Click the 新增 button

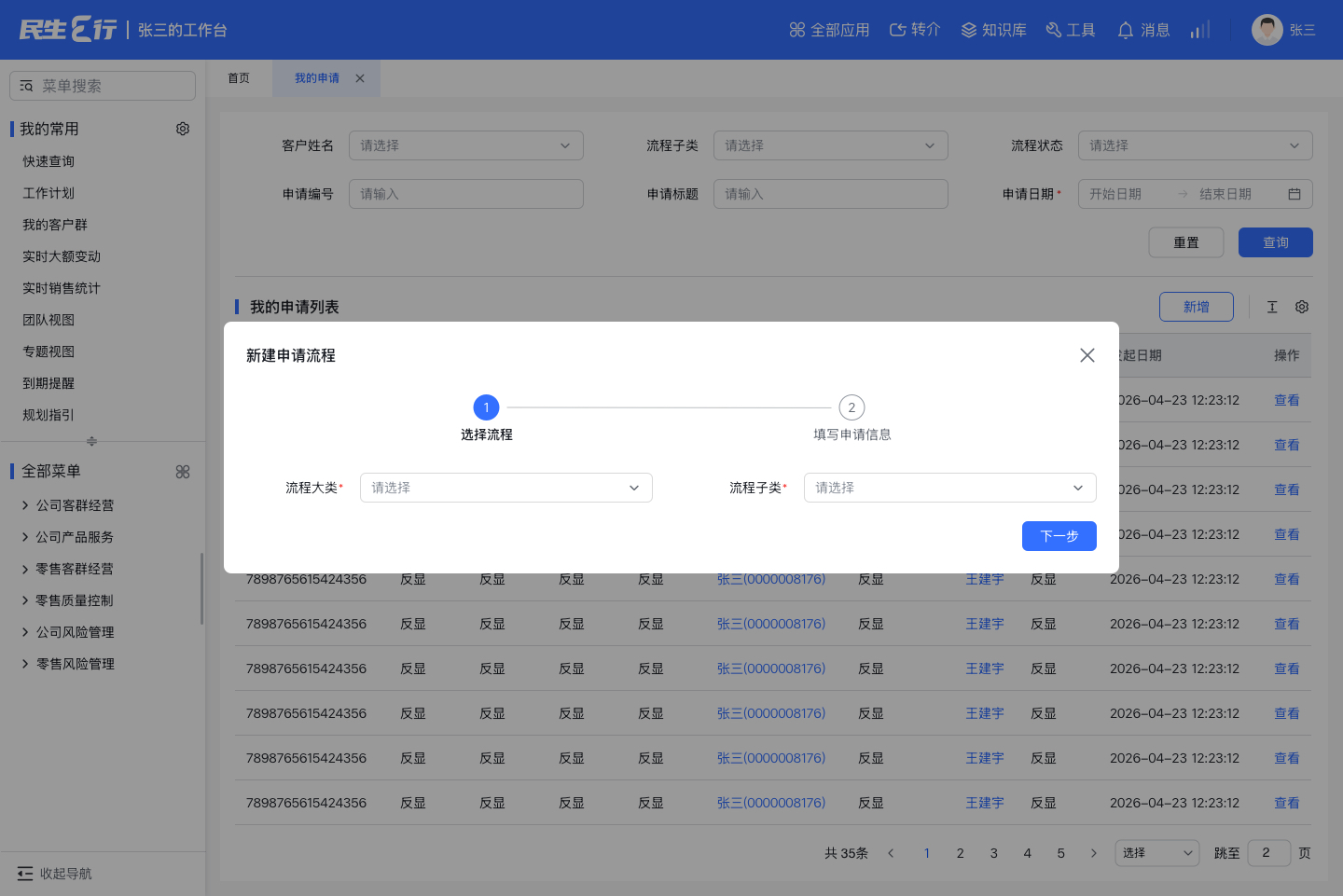[1197, 307]
